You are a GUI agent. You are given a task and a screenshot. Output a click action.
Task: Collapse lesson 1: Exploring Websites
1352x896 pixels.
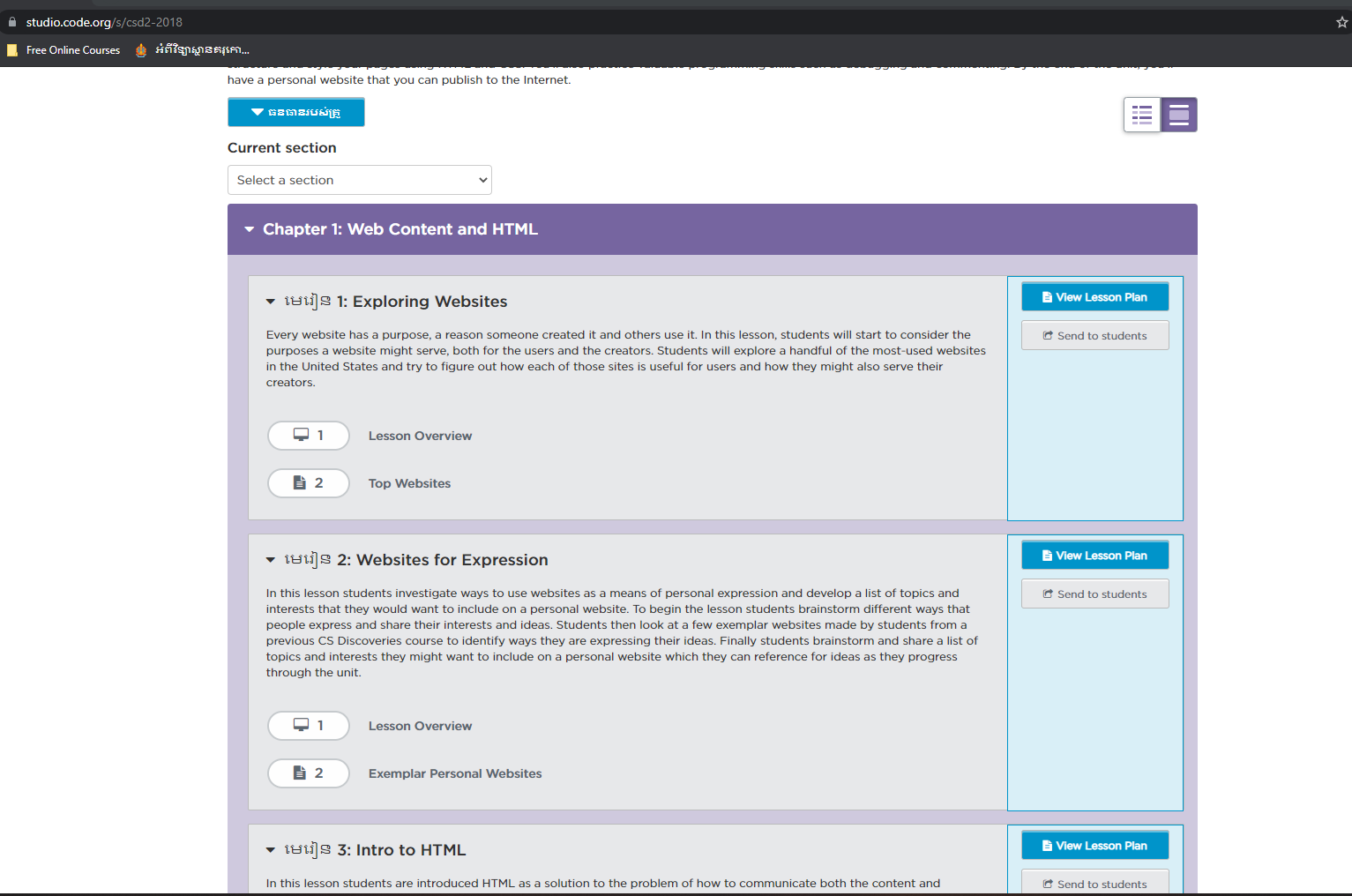click(271, 302)
